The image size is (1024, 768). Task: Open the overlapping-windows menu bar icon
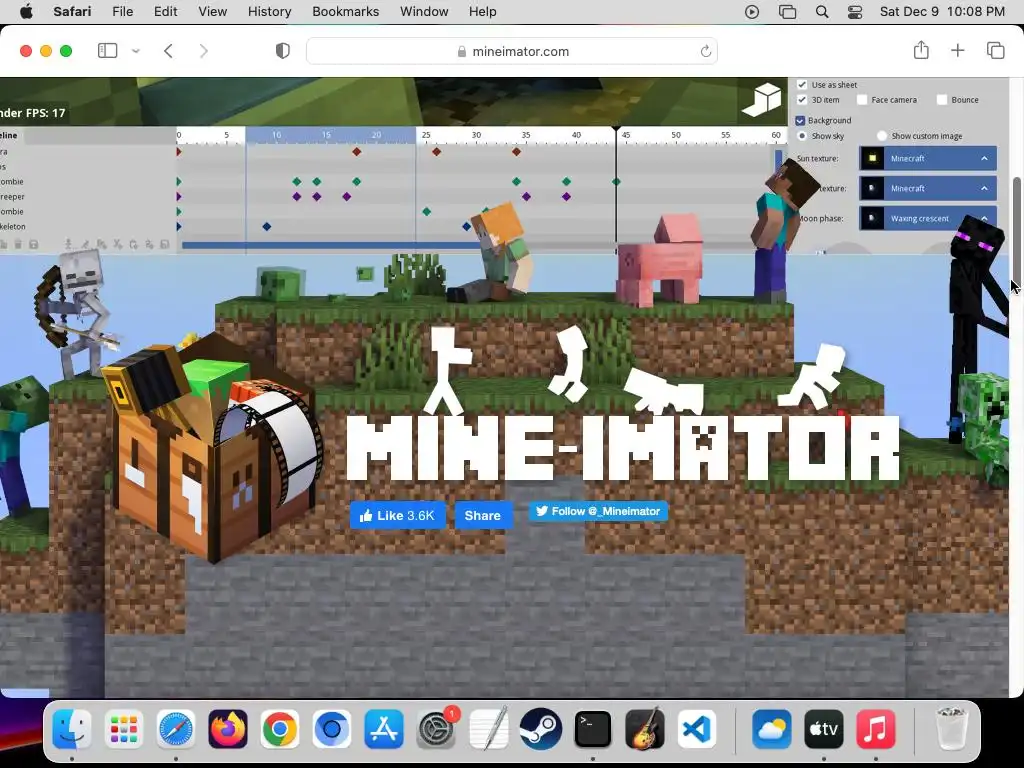click(788, 12)
